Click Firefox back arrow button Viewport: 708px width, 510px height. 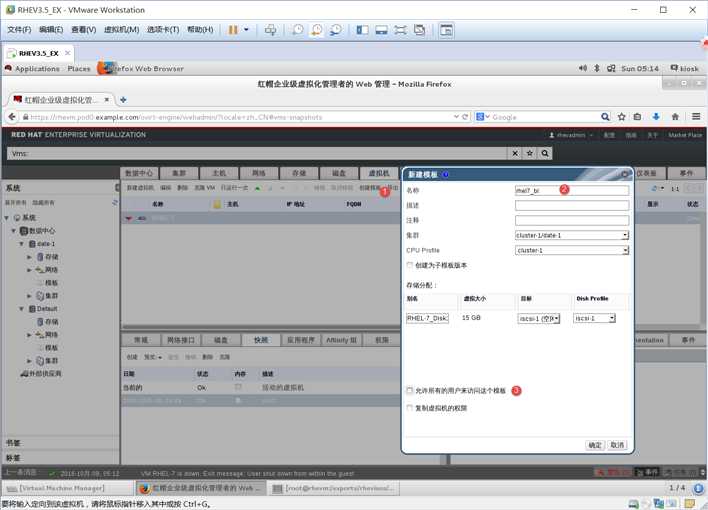click(x=12, y=117)
